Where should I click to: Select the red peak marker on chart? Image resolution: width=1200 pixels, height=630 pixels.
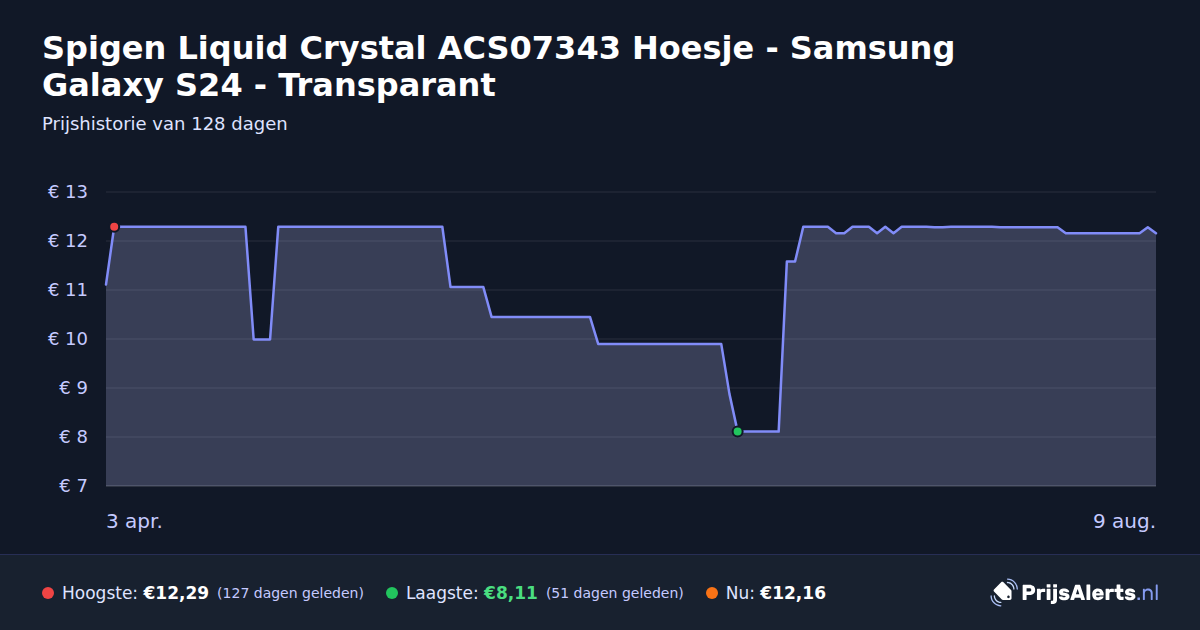tap(114, 227)
